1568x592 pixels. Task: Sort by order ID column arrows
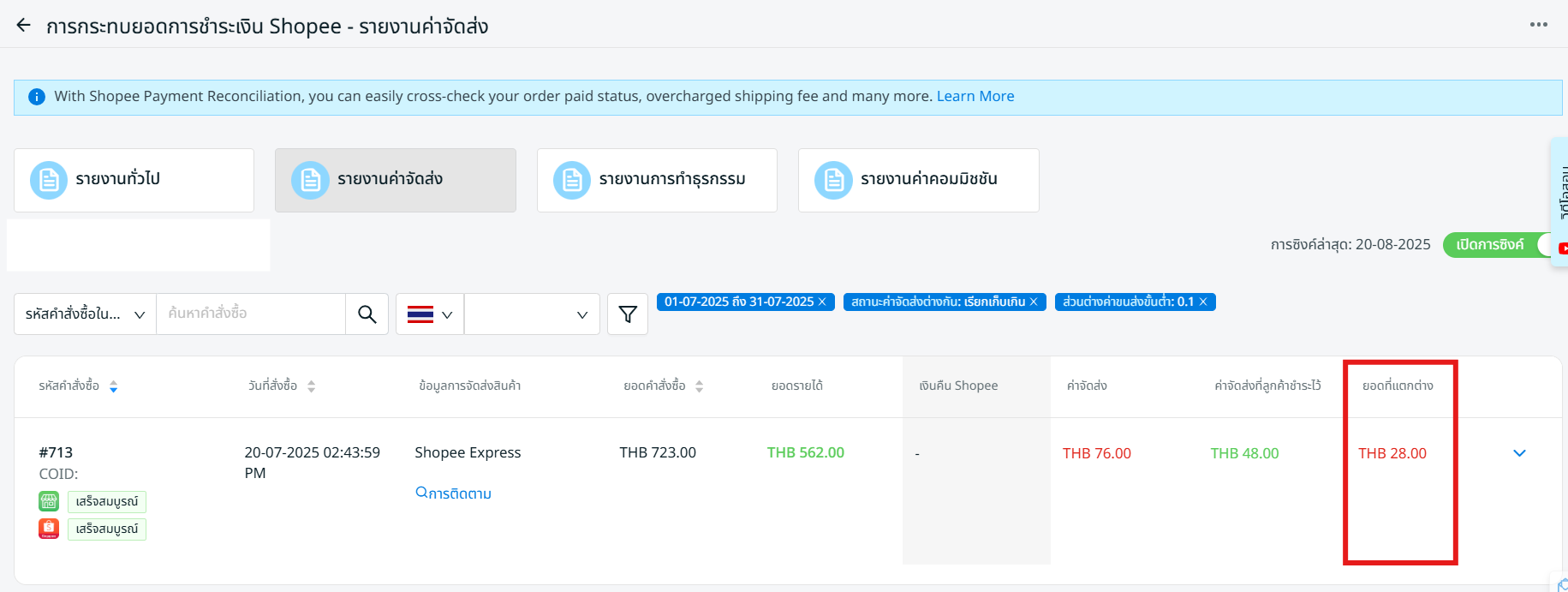coord(113,386)
